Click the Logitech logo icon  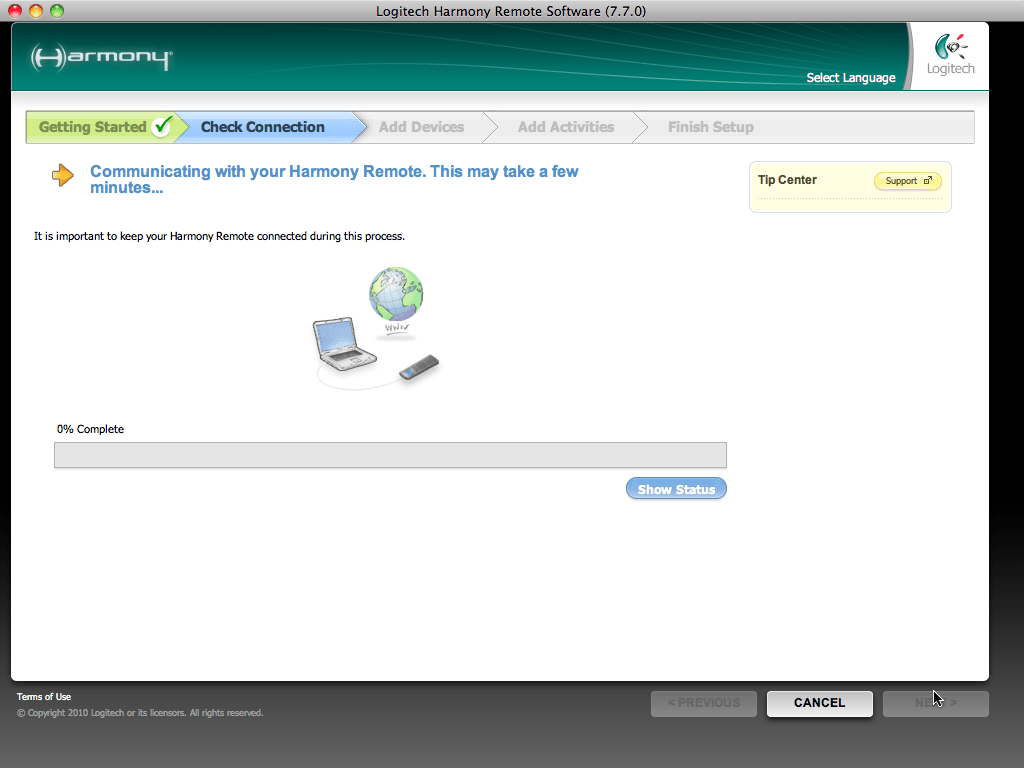pyautogui.click(x=949, y=47)
